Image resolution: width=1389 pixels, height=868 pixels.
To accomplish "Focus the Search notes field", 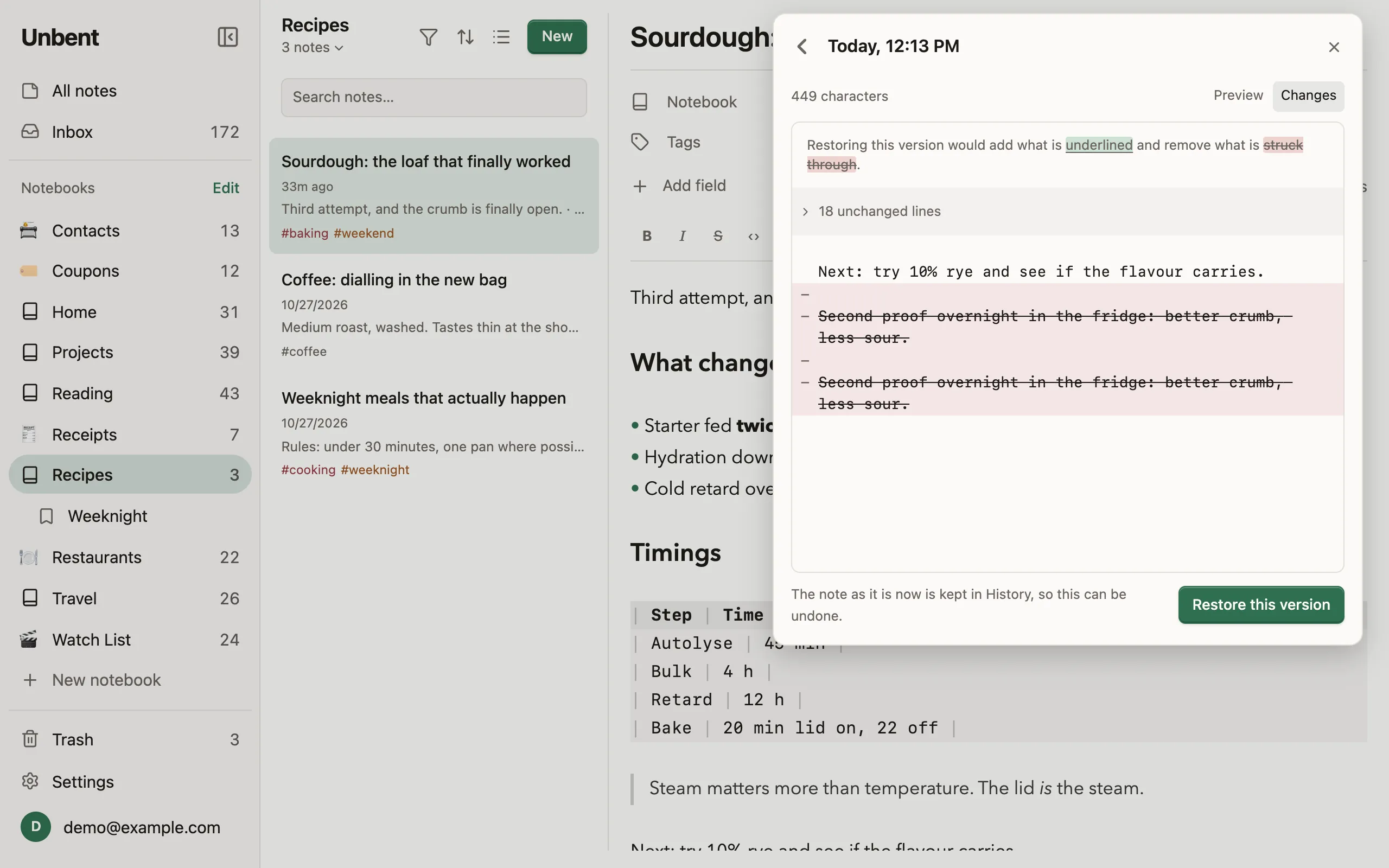I will (x=434, y=97).
